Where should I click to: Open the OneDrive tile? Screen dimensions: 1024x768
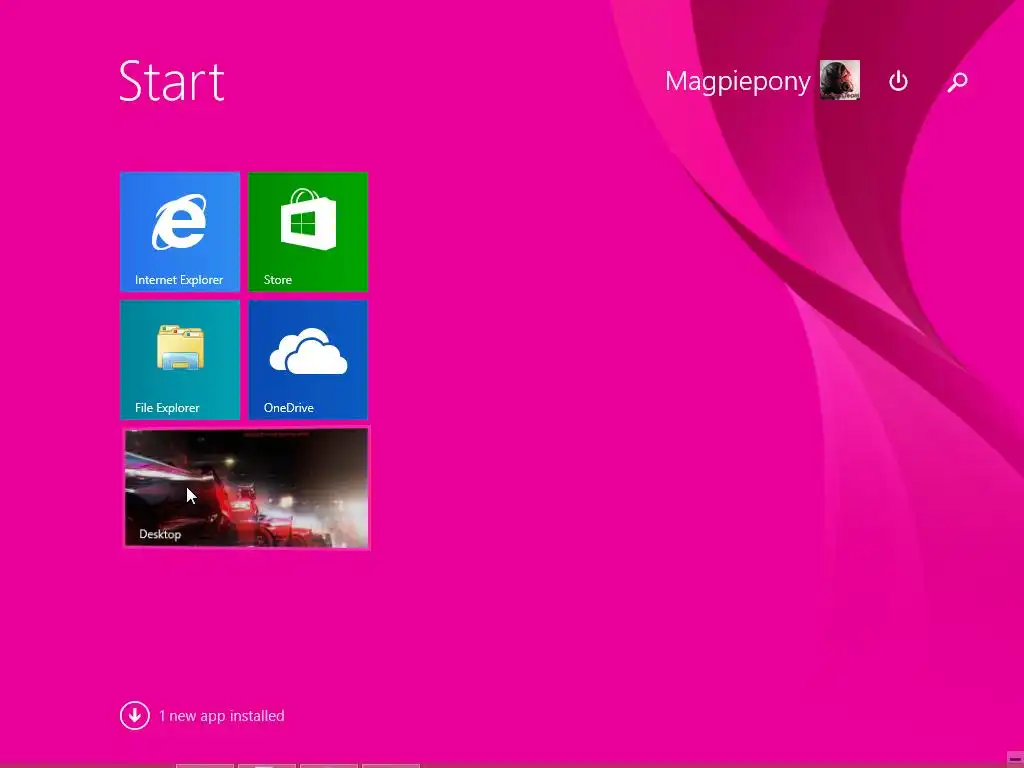pos(308,360)
